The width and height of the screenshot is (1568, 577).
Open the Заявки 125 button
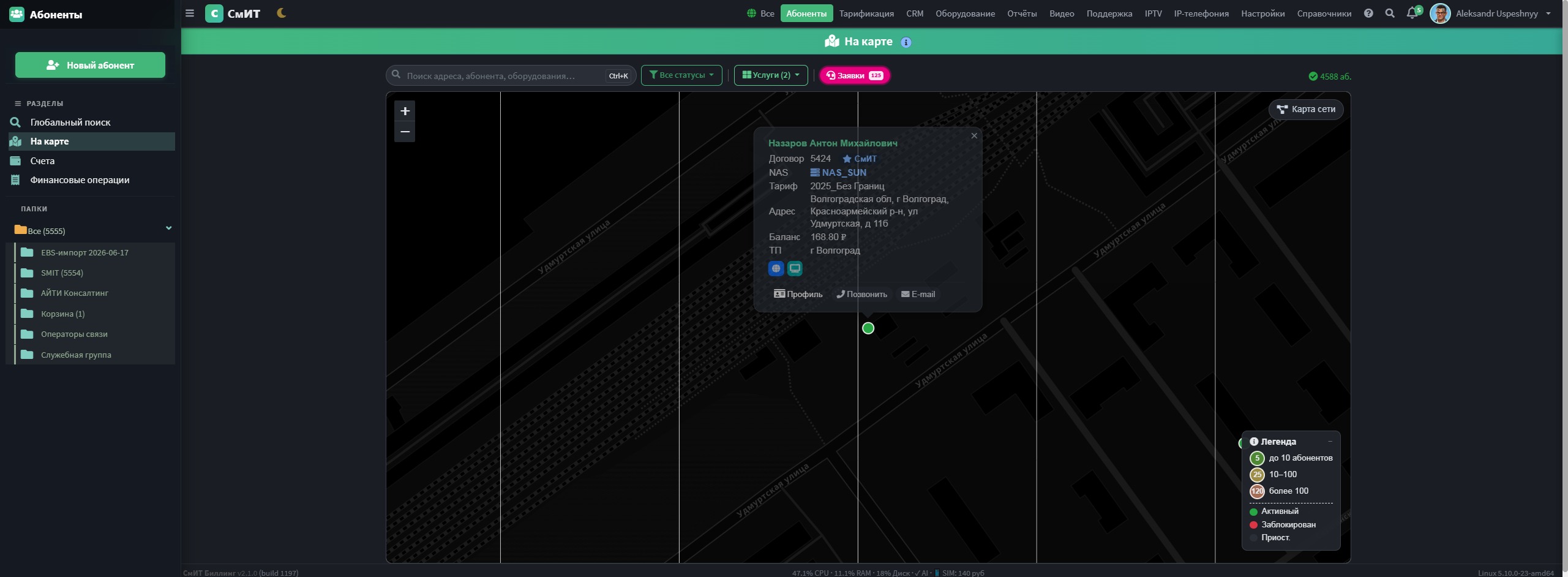click(x=855, y=75)
